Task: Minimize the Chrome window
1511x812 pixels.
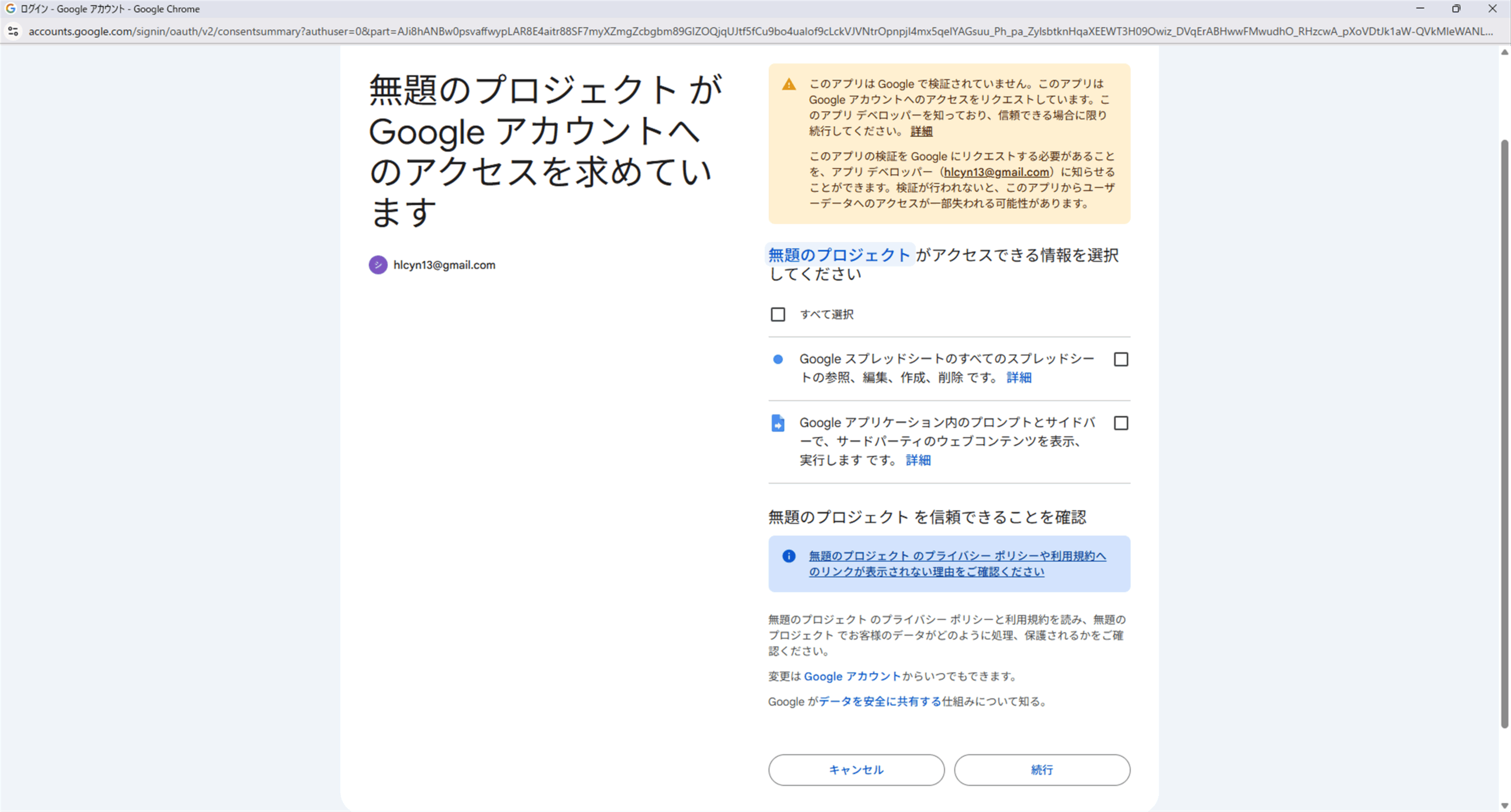Action: pyautogui.click(x=1420, y=9)
